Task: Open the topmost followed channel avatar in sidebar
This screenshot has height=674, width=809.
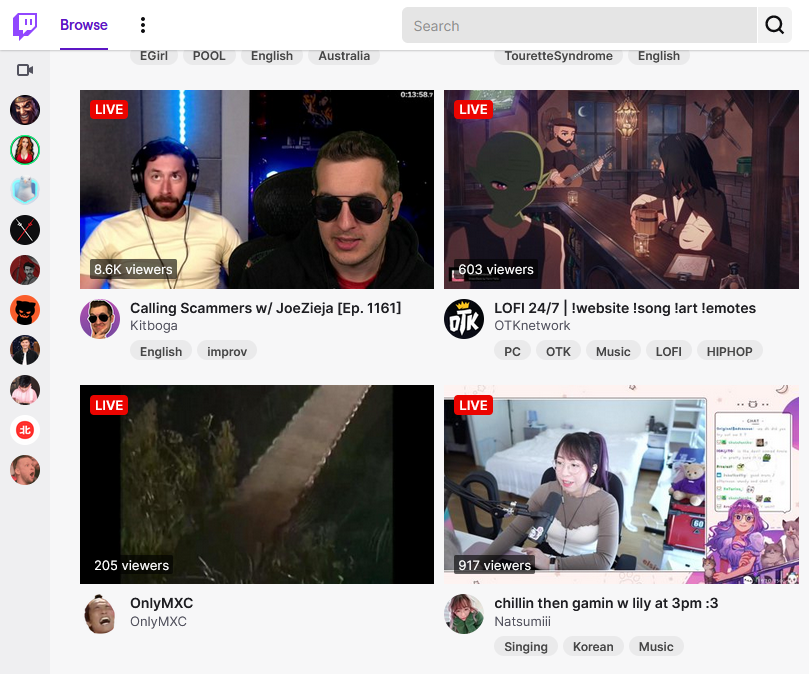Action: coord(24,110)
